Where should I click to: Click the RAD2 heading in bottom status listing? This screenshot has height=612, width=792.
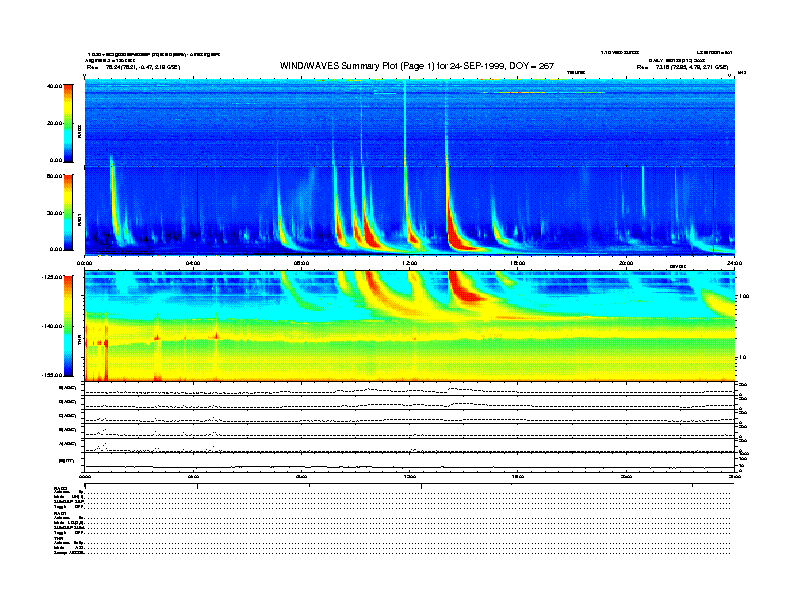pos(60,488)
